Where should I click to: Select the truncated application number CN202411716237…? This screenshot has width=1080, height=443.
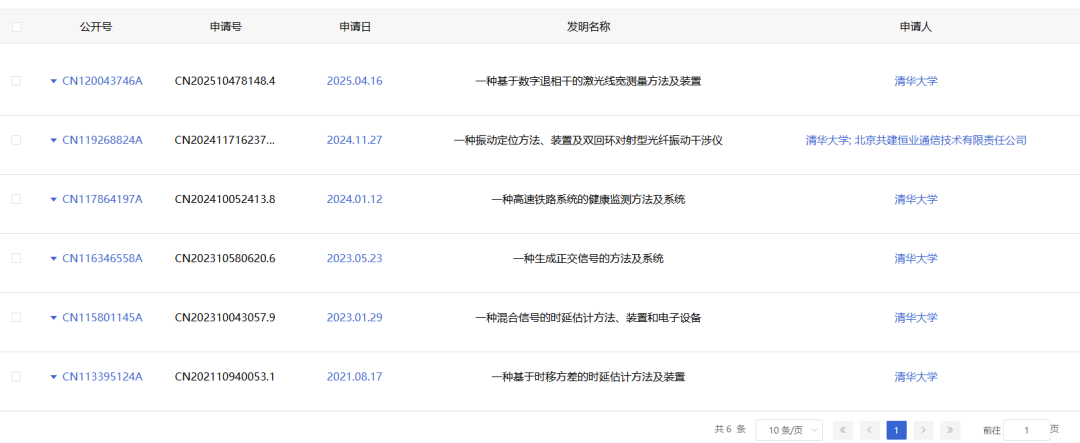pyautogui.click(x=225, y=140)
